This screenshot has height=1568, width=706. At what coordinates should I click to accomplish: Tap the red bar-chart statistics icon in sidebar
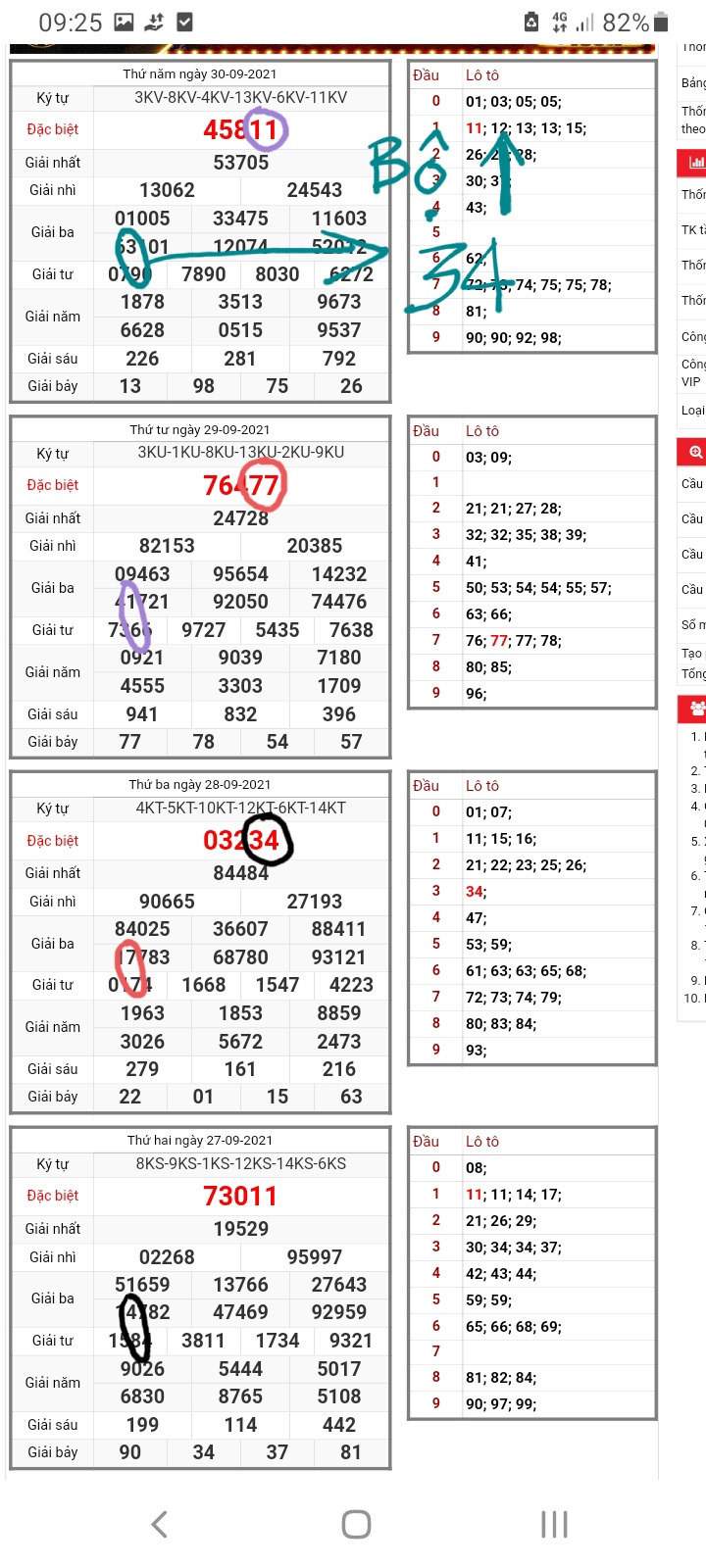pyautogui.click(x=696, y=163)
